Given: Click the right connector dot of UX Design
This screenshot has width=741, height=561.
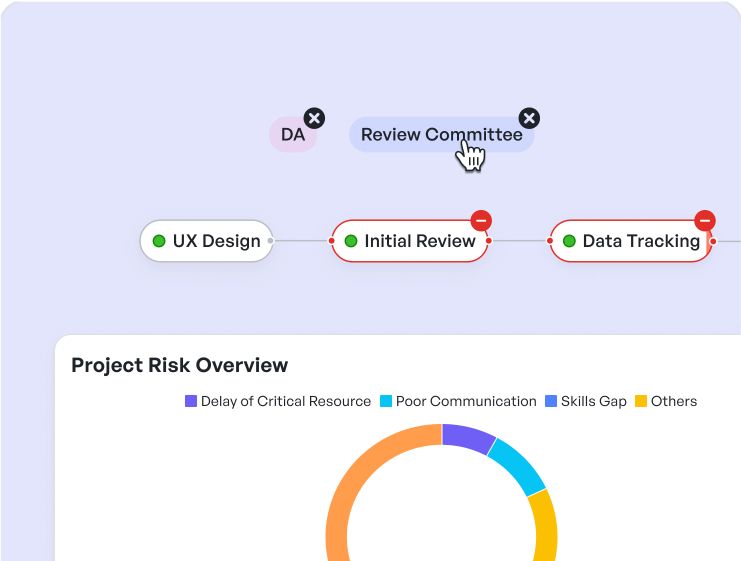Looking at the screenshot, I should 270,241.
